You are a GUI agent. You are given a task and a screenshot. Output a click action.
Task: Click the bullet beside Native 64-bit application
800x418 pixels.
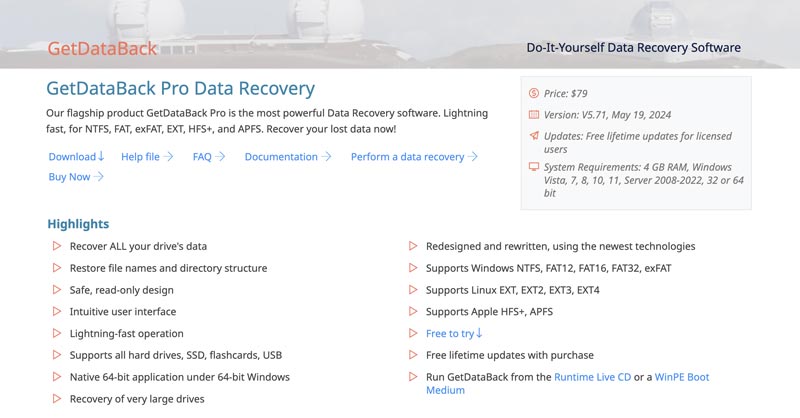pyautogui.click(x=57, y=377)
